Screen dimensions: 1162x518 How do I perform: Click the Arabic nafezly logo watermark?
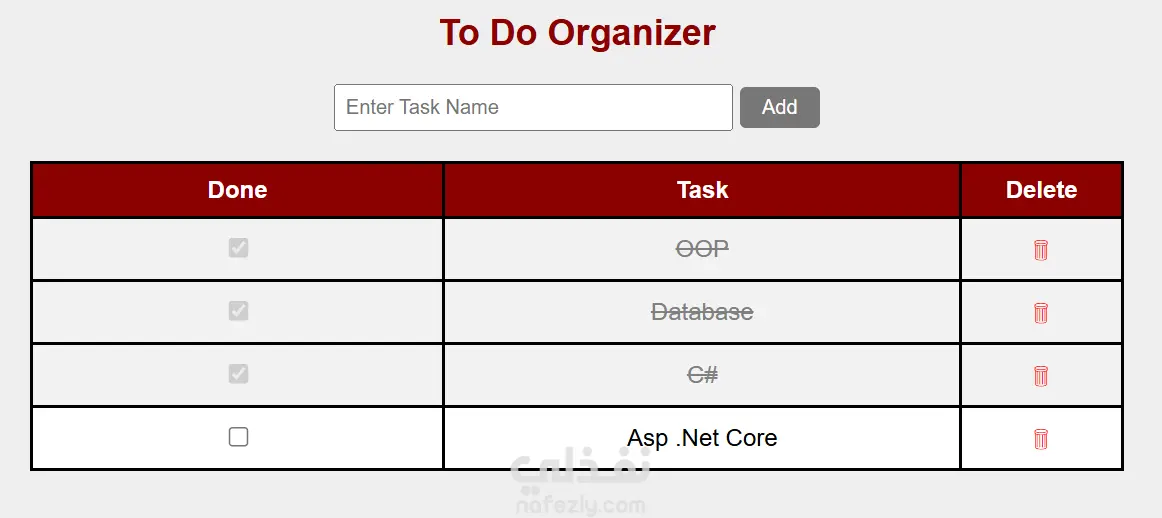(580, 473)
